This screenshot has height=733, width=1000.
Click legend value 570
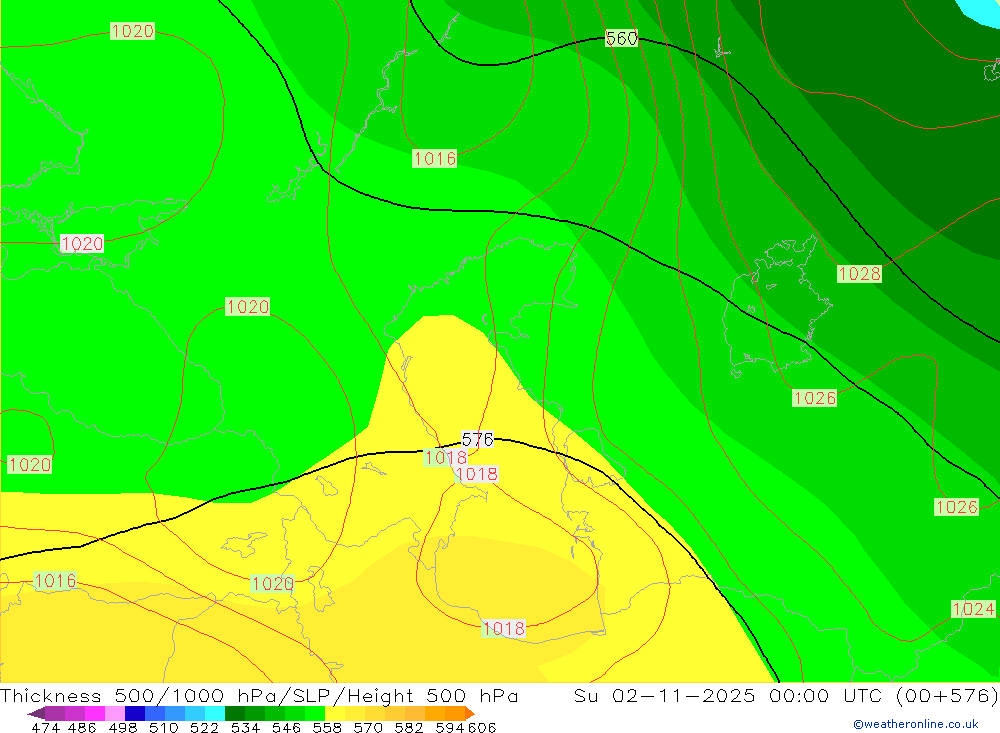(368, 727)
